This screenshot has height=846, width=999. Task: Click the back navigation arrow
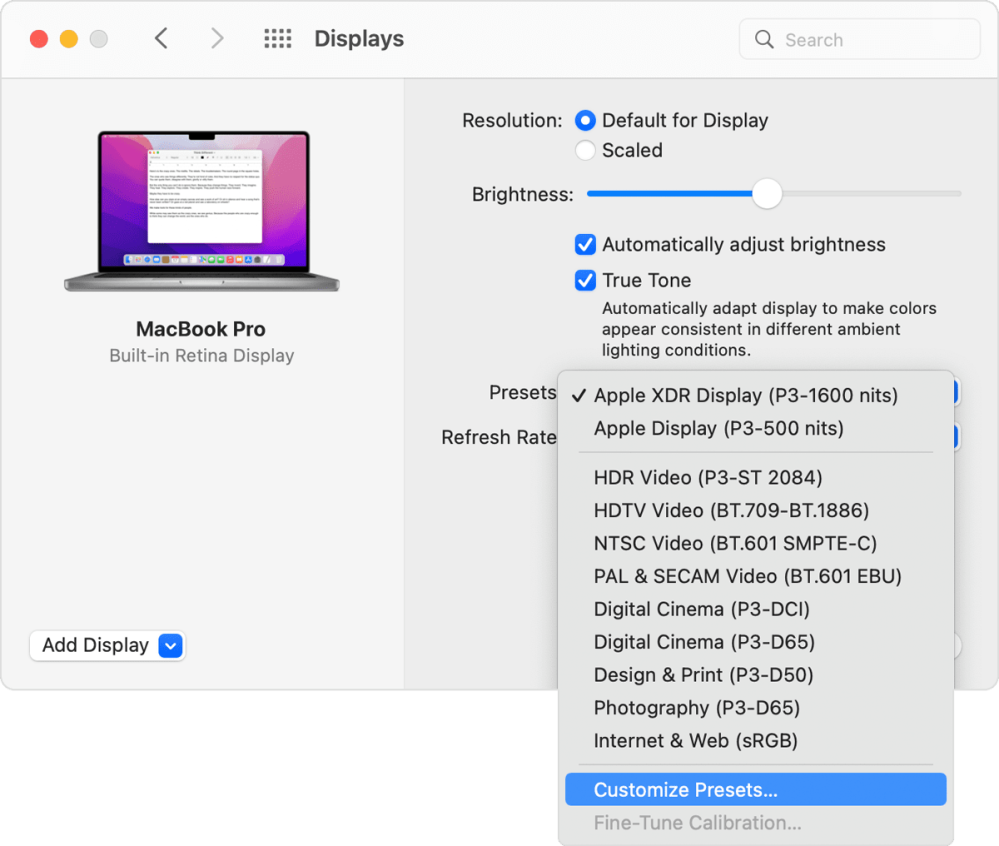[161, 39]
